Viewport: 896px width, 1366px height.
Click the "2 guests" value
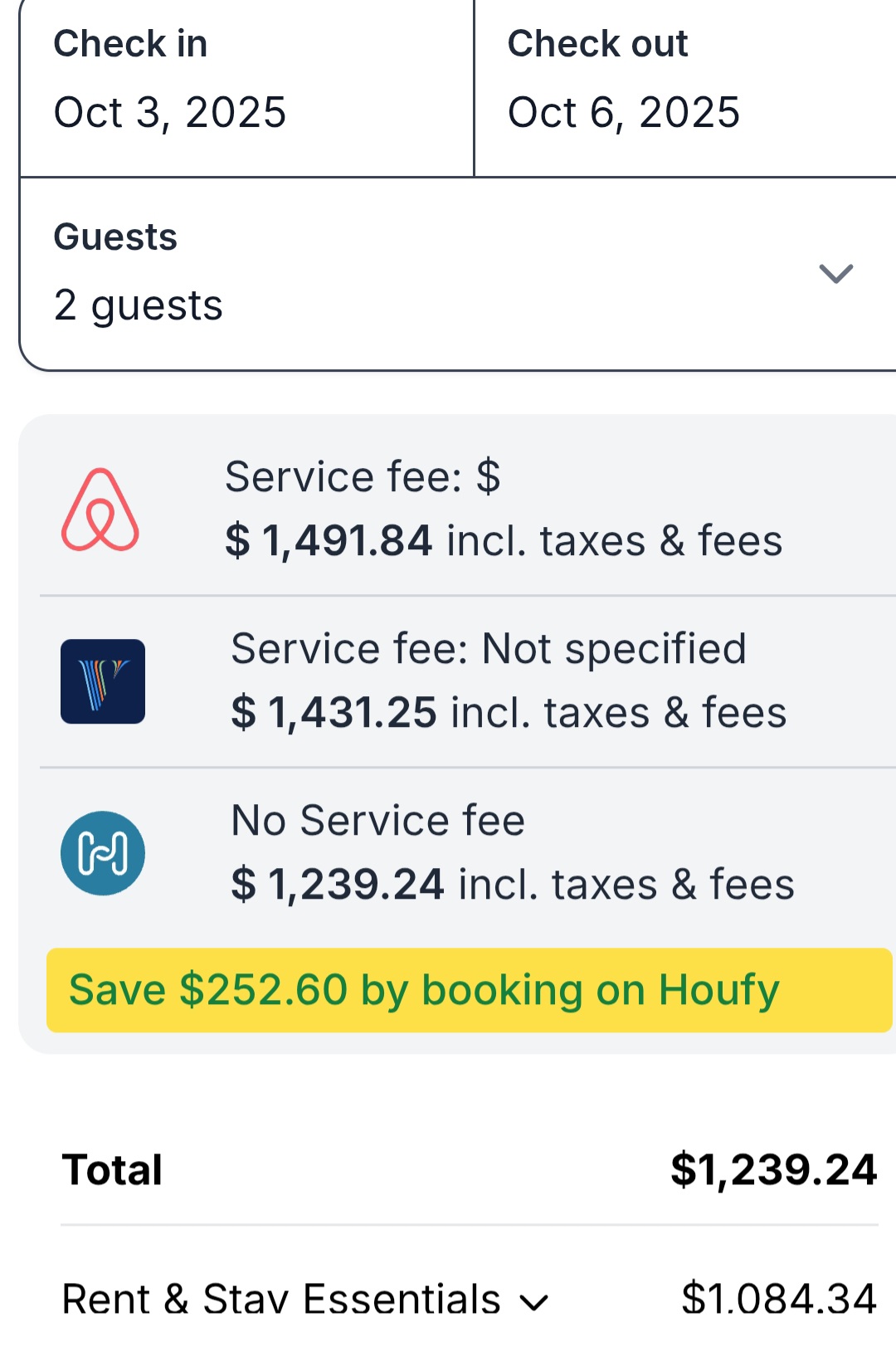coord(139,305)
